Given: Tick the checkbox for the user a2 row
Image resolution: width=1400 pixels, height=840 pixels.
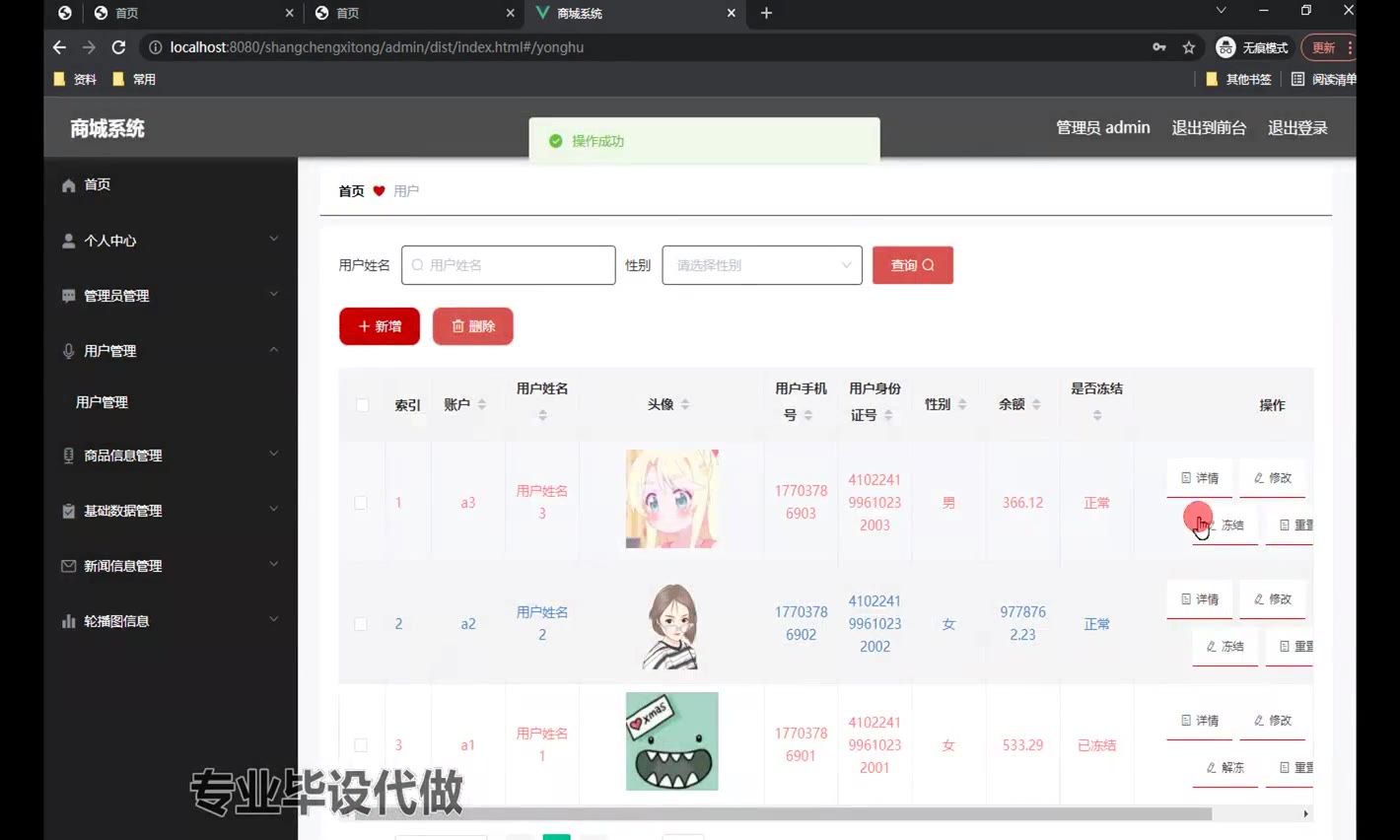Looking at the screenshot, I should tap(361, 624).
